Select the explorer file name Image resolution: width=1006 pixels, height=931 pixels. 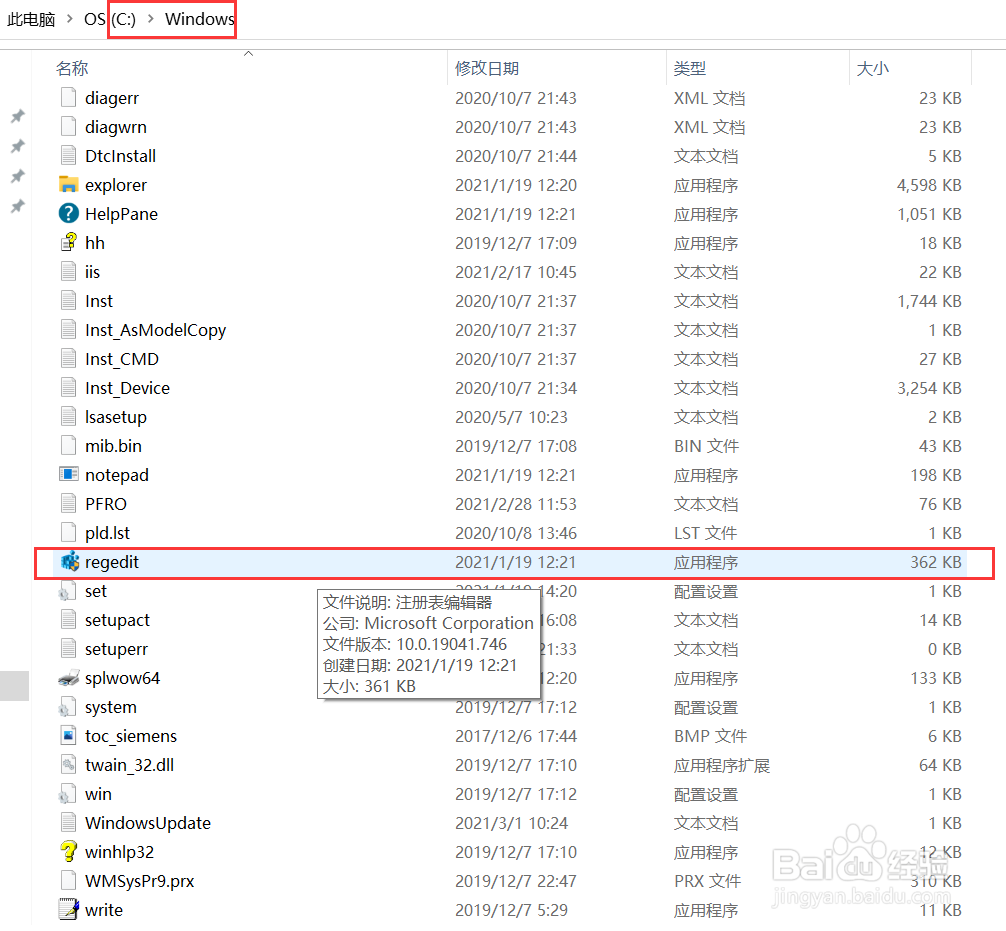[115, 185]
